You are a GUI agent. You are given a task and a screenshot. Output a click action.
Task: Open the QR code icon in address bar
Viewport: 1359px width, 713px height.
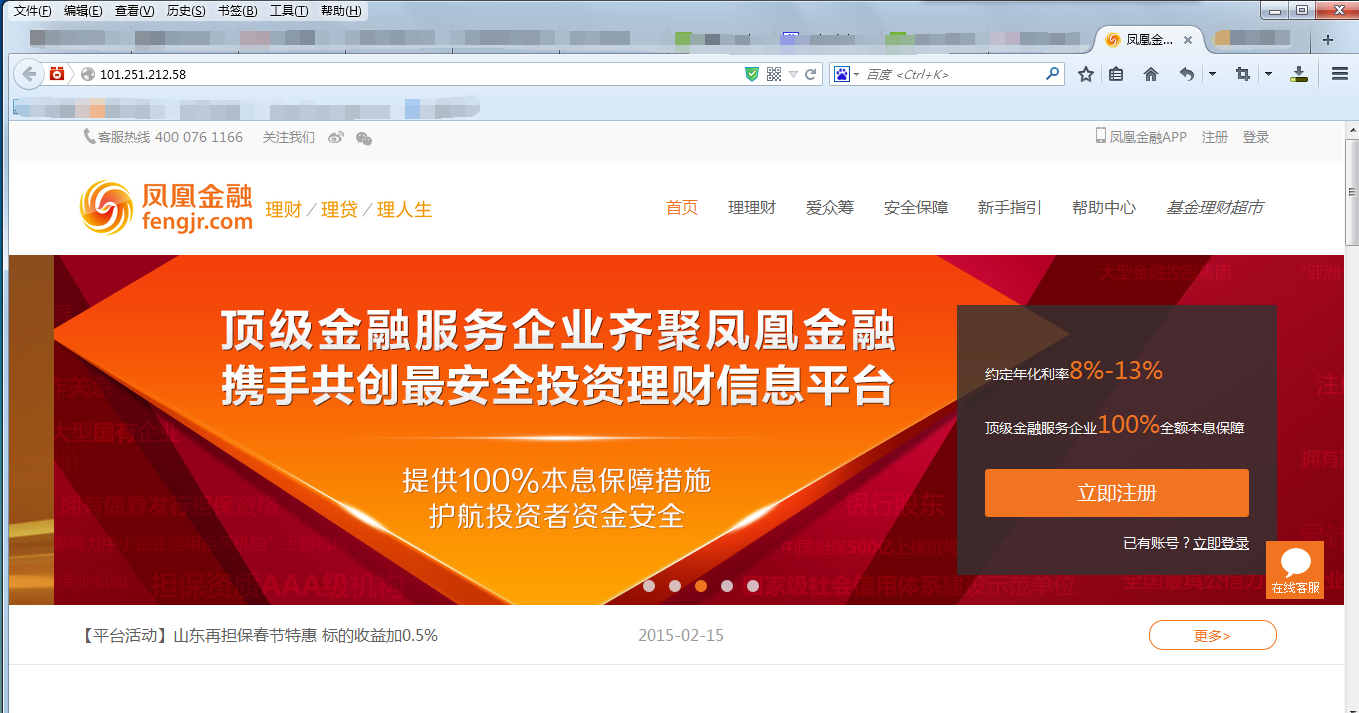click(774, 74)
